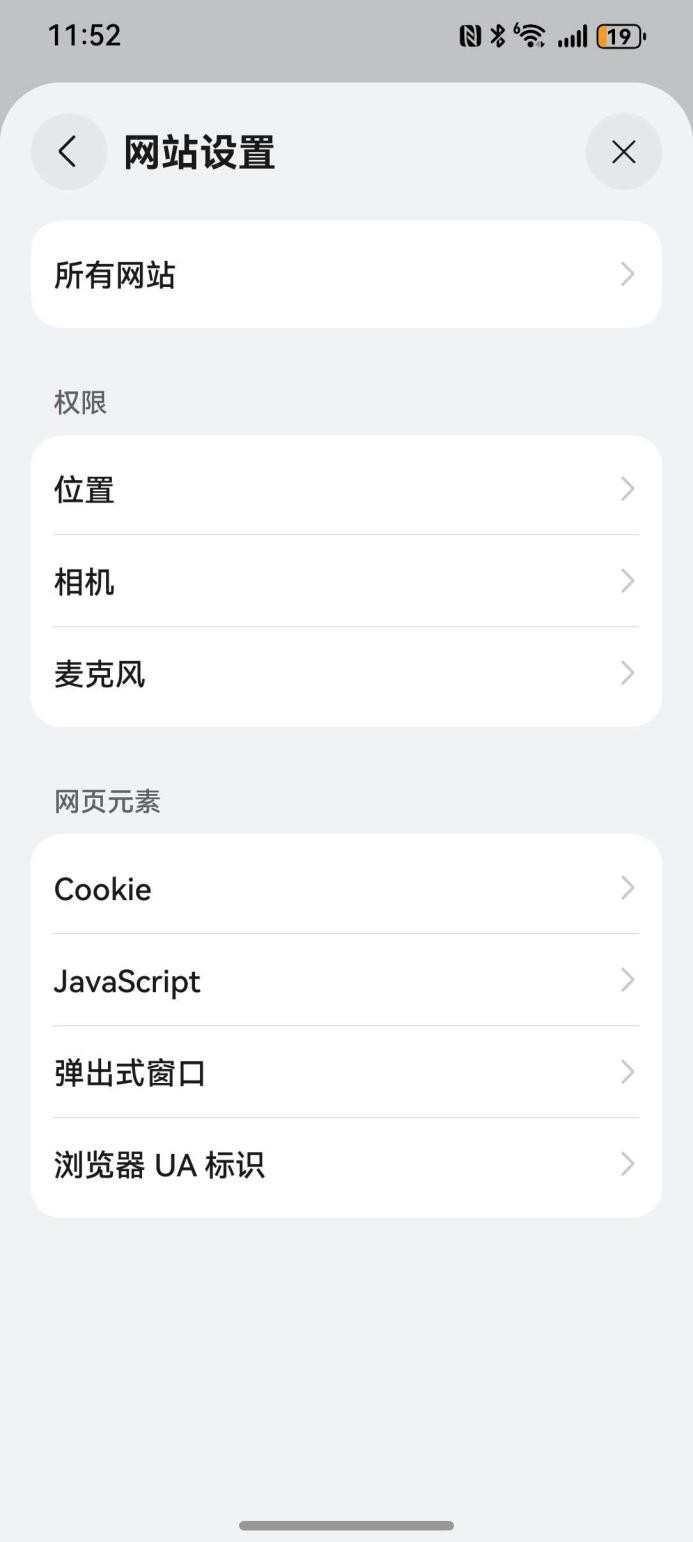Viewport: 693px width, 1542px height.
Task: Close the site settings panel
Action: tap(623, 152)
